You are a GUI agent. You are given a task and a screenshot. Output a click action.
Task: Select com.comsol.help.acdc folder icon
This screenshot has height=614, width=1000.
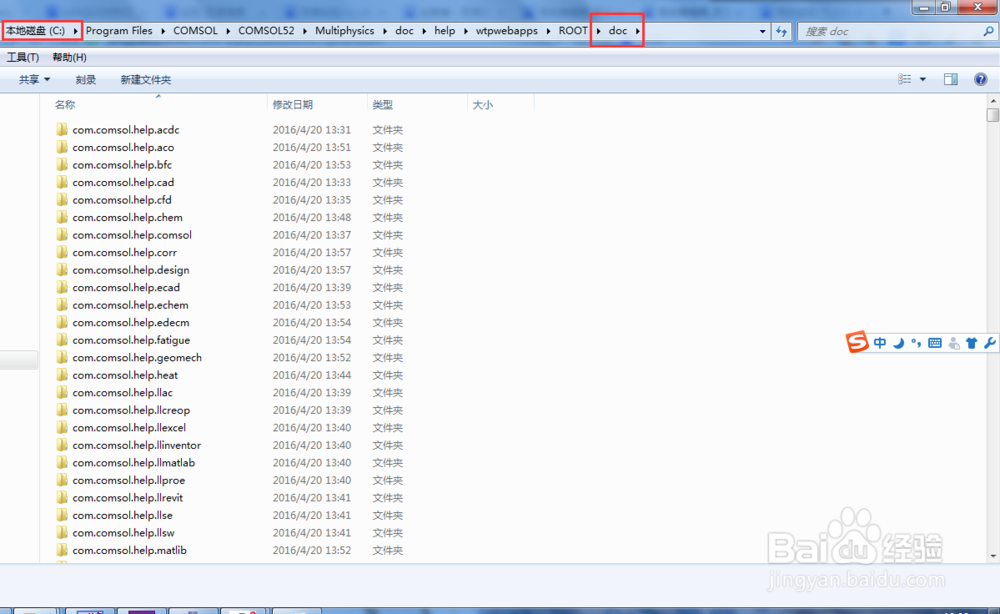tap(62, 129)
